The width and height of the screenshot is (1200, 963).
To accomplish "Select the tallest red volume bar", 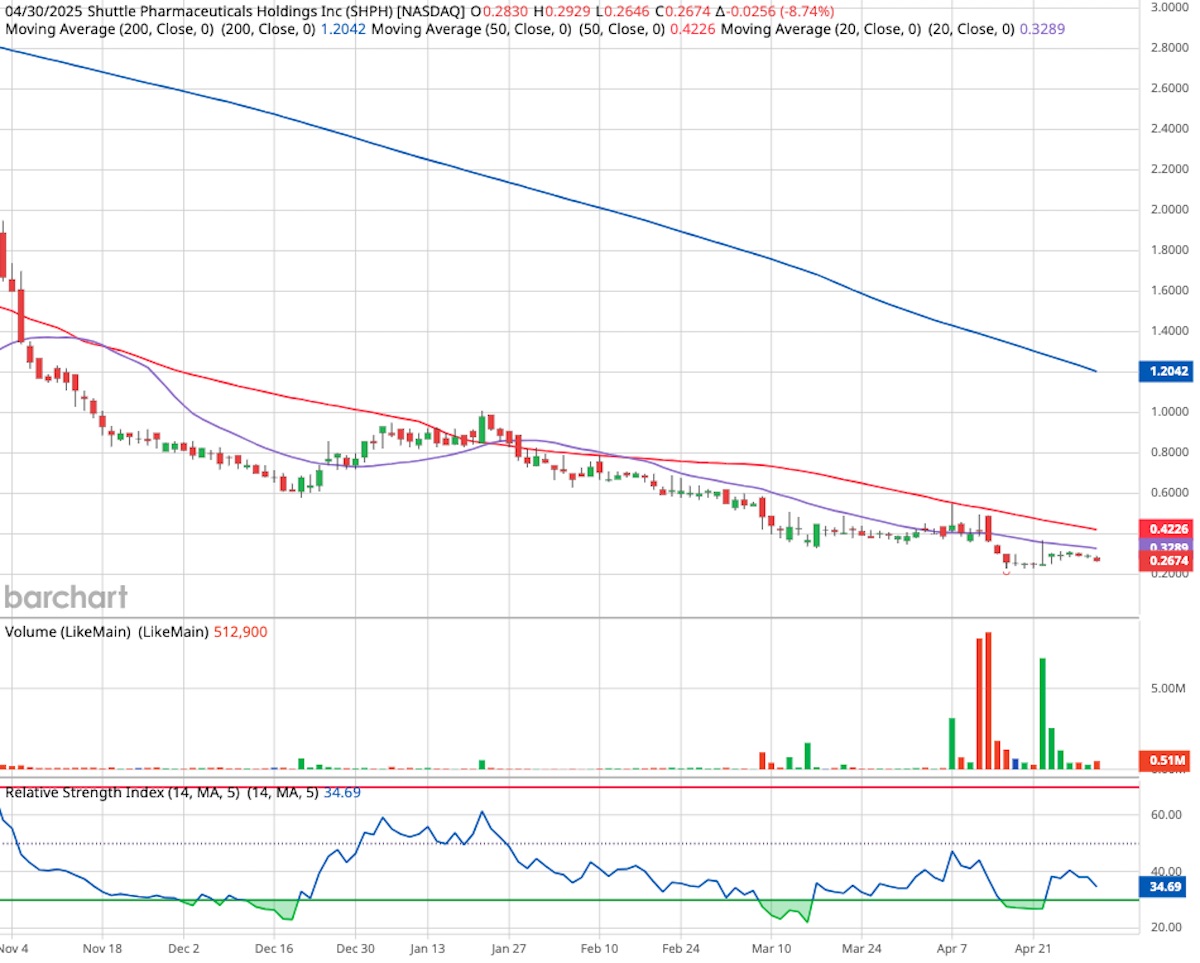I will [x=987, y=700].
